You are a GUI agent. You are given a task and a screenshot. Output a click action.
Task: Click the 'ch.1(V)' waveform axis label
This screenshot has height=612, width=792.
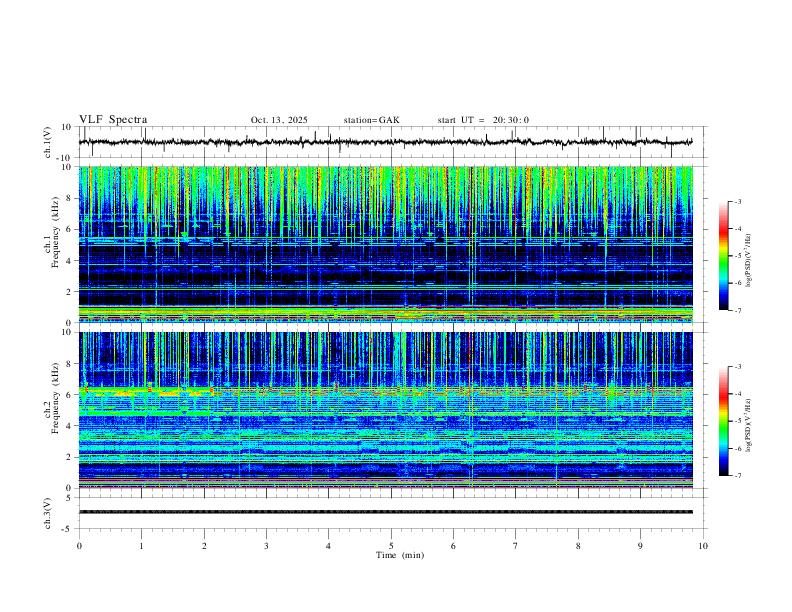tap(48, 142)
